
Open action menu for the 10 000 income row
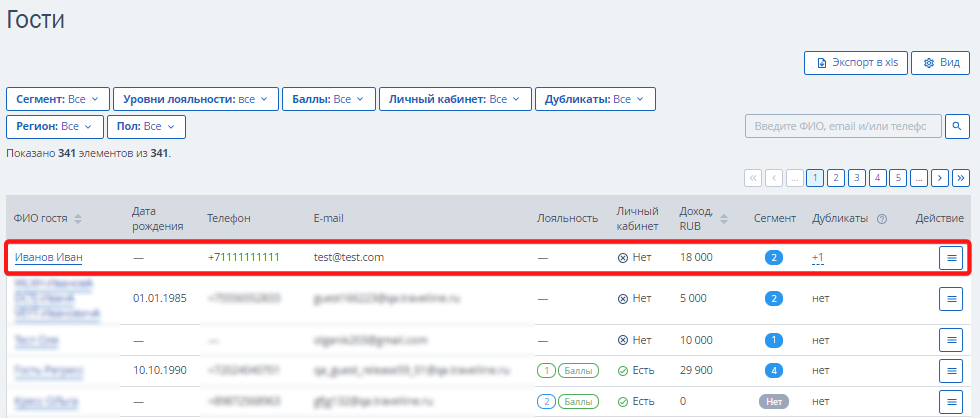(x=951, y=340)
